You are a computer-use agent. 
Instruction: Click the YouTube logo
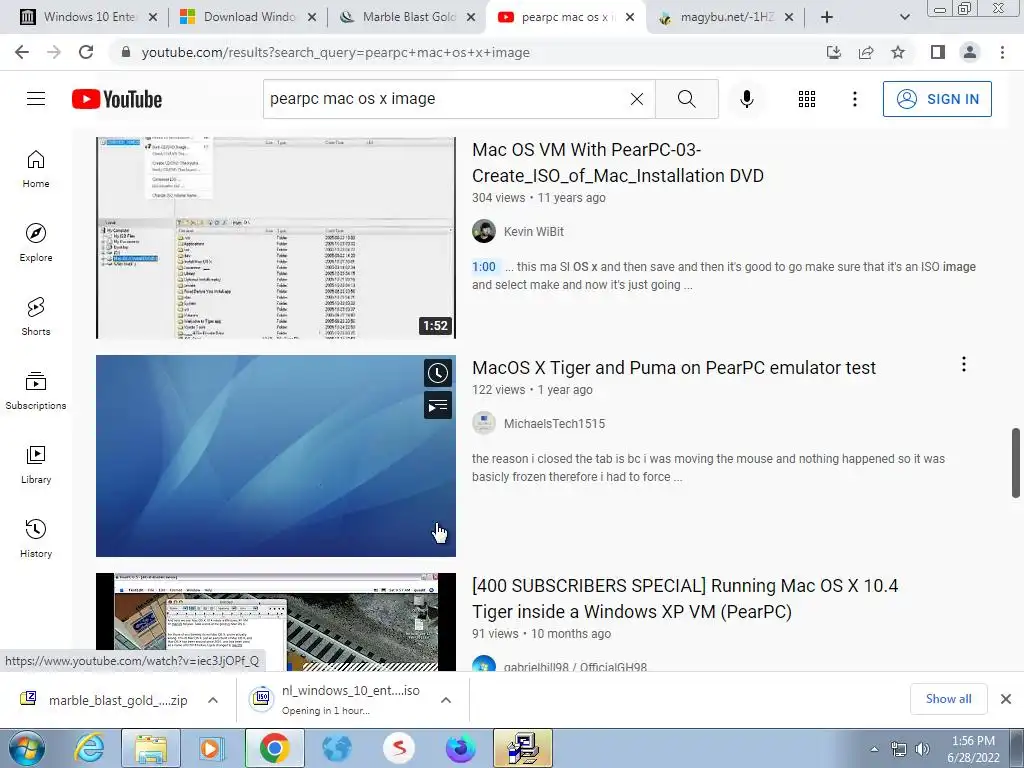point(117,99)
